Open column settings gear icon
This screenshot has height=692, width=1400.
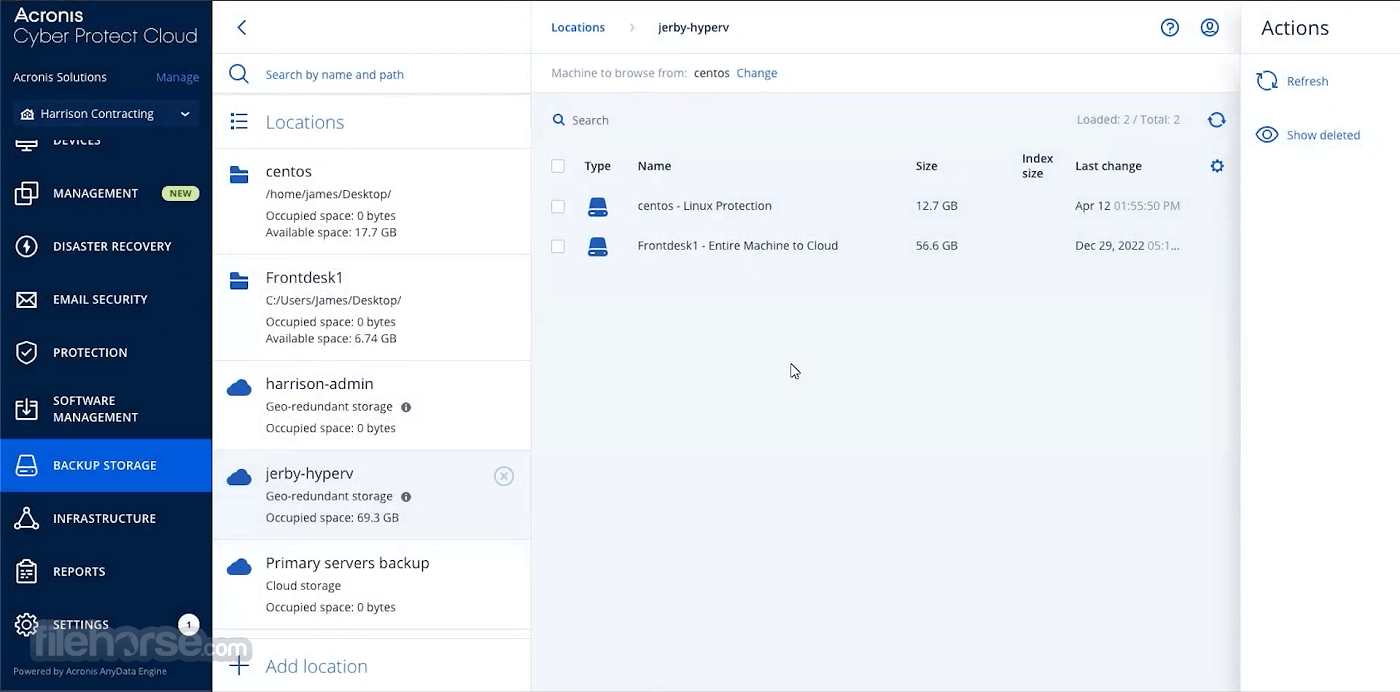pyautogui.click(x=1217, y=166)
